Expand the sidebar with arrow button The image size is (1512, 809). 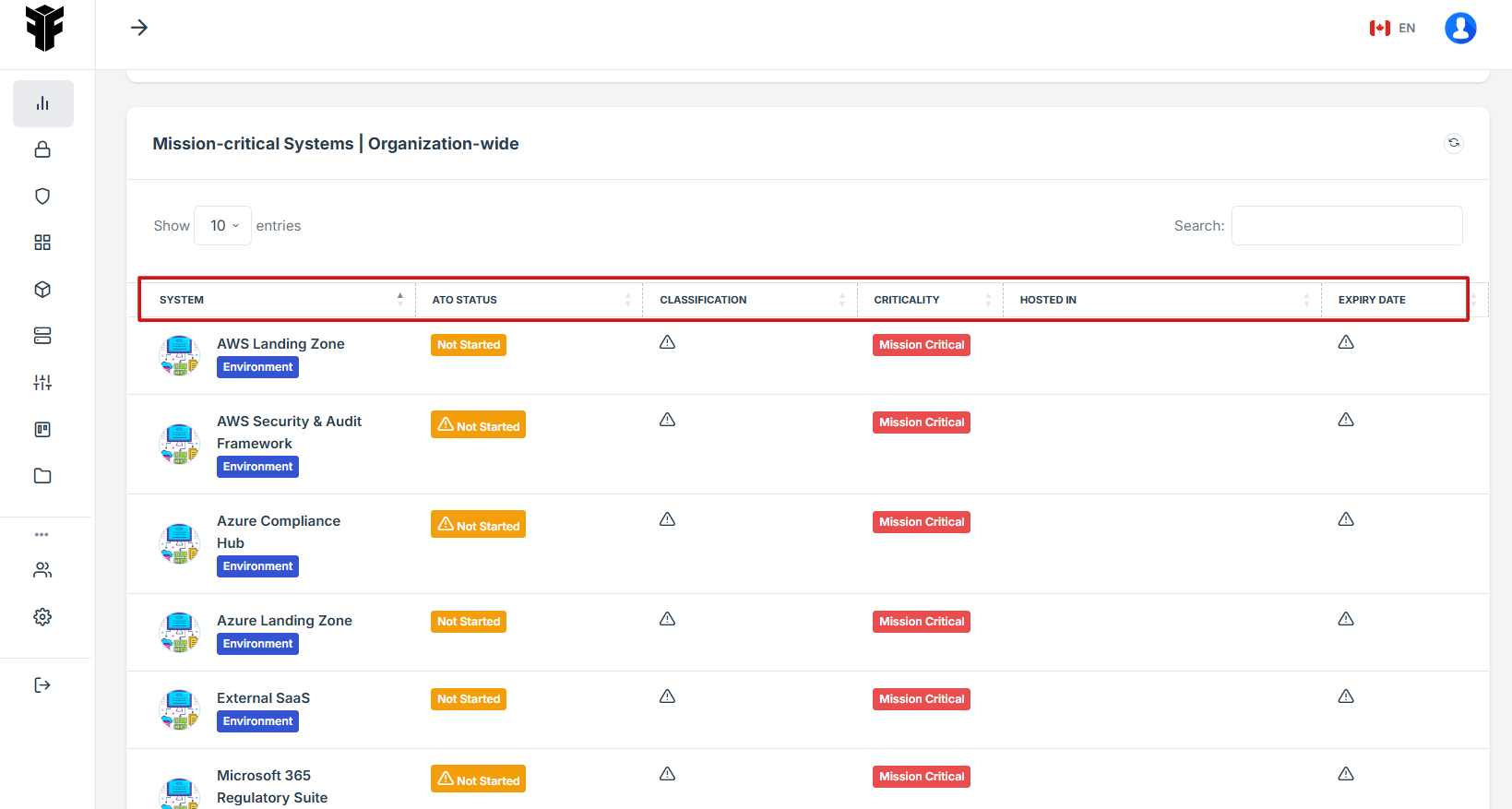[139, 28]
